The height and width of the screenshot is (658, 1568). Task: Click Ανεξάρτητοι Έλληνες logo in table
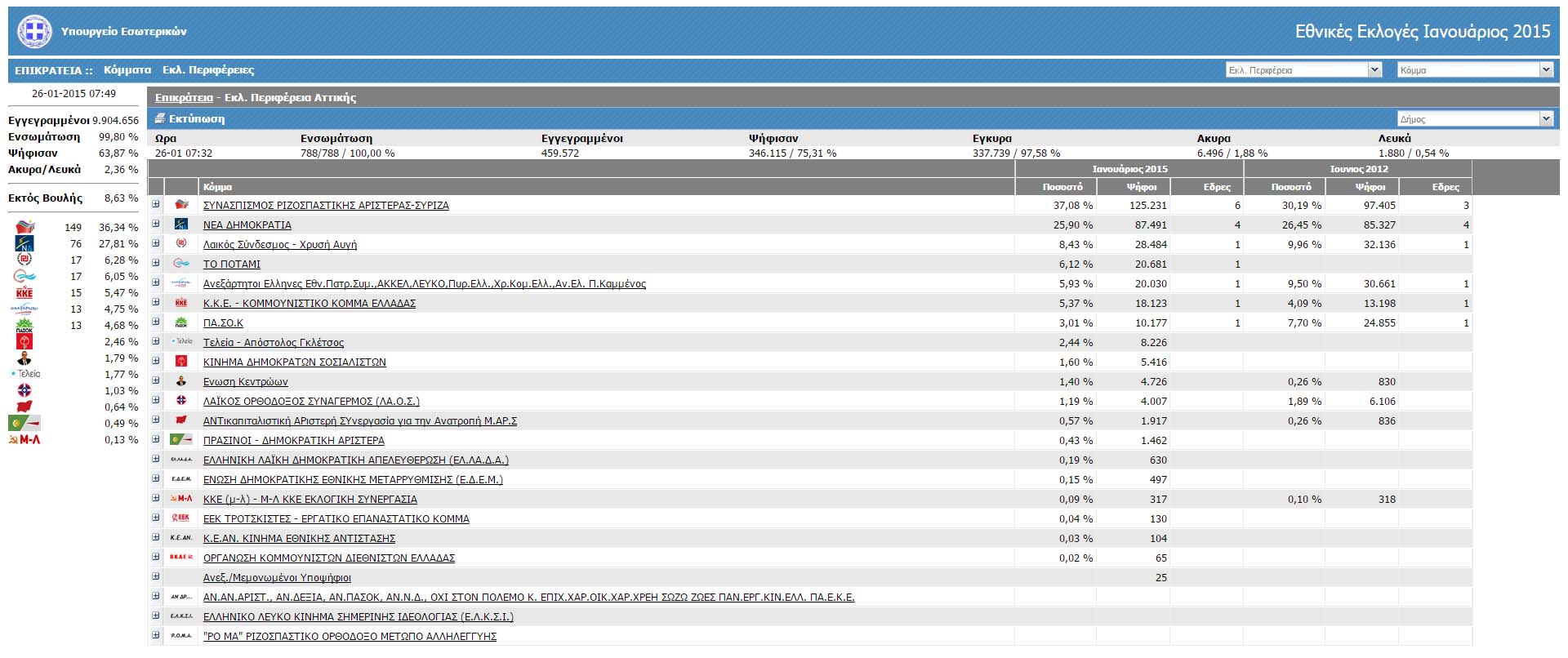click(181, 283)
